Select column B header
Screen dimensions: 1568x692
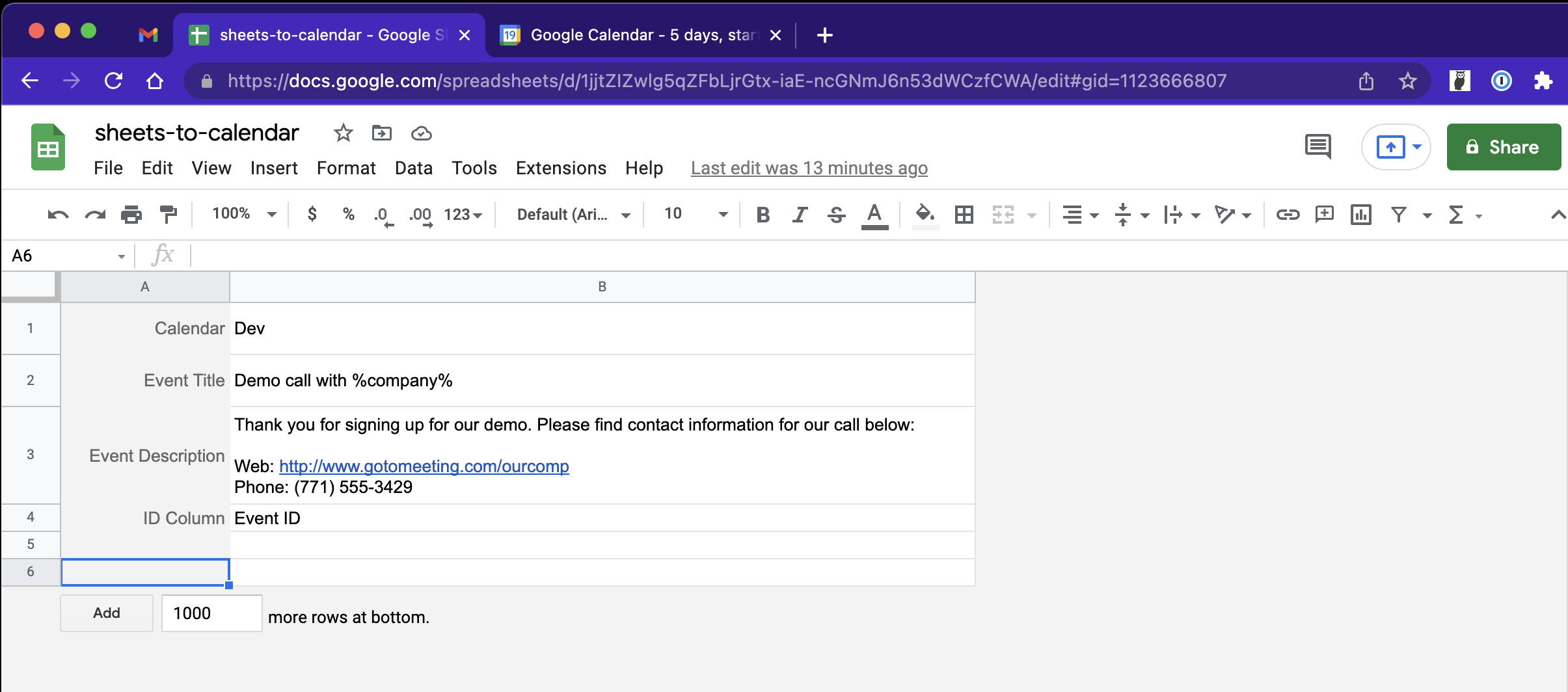pos(602,287)
